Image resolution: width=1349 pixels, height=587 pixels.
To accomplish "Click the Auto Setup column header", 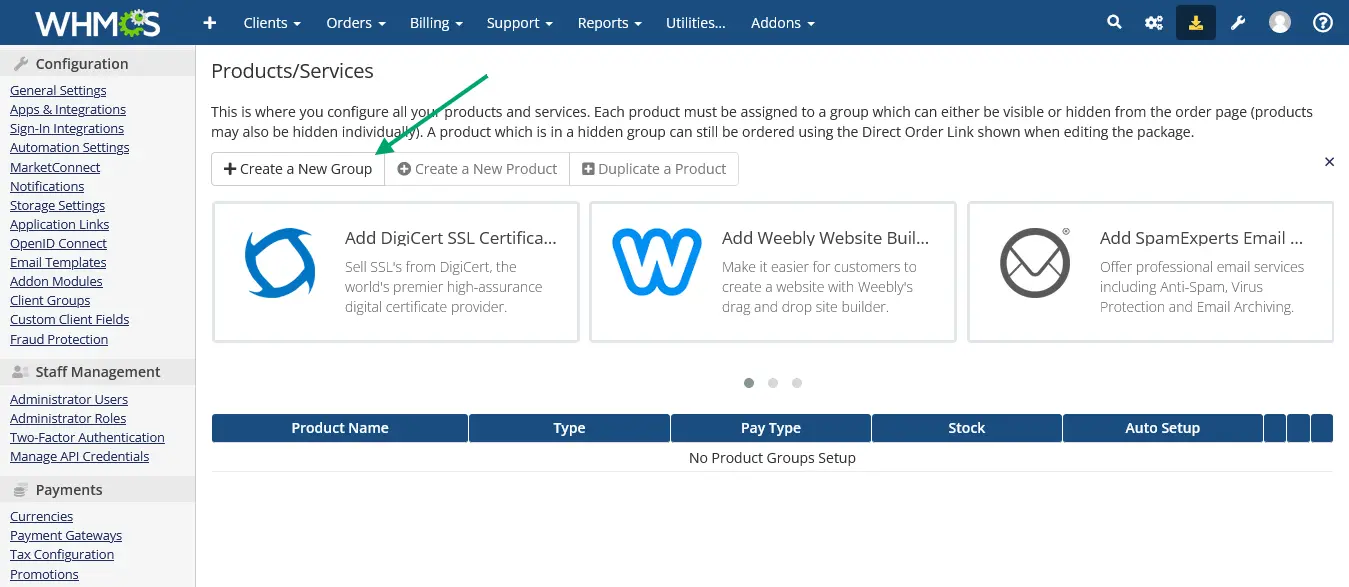I will pos(1162,428).
